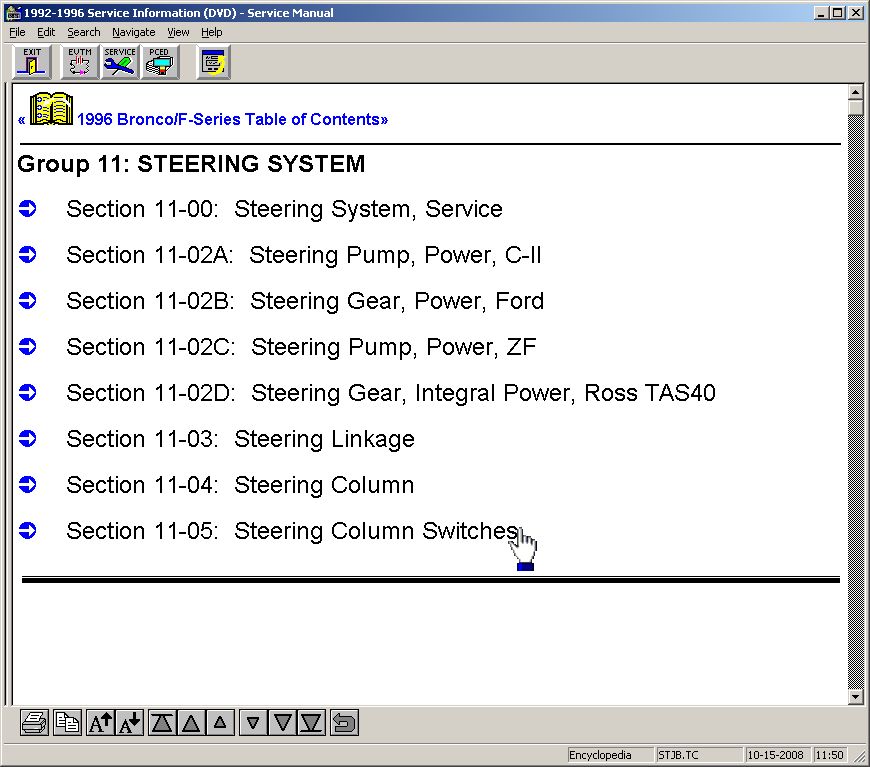Click the application icon in the title bar
Screen dimensions: 870x767
[x=13, y=12]
